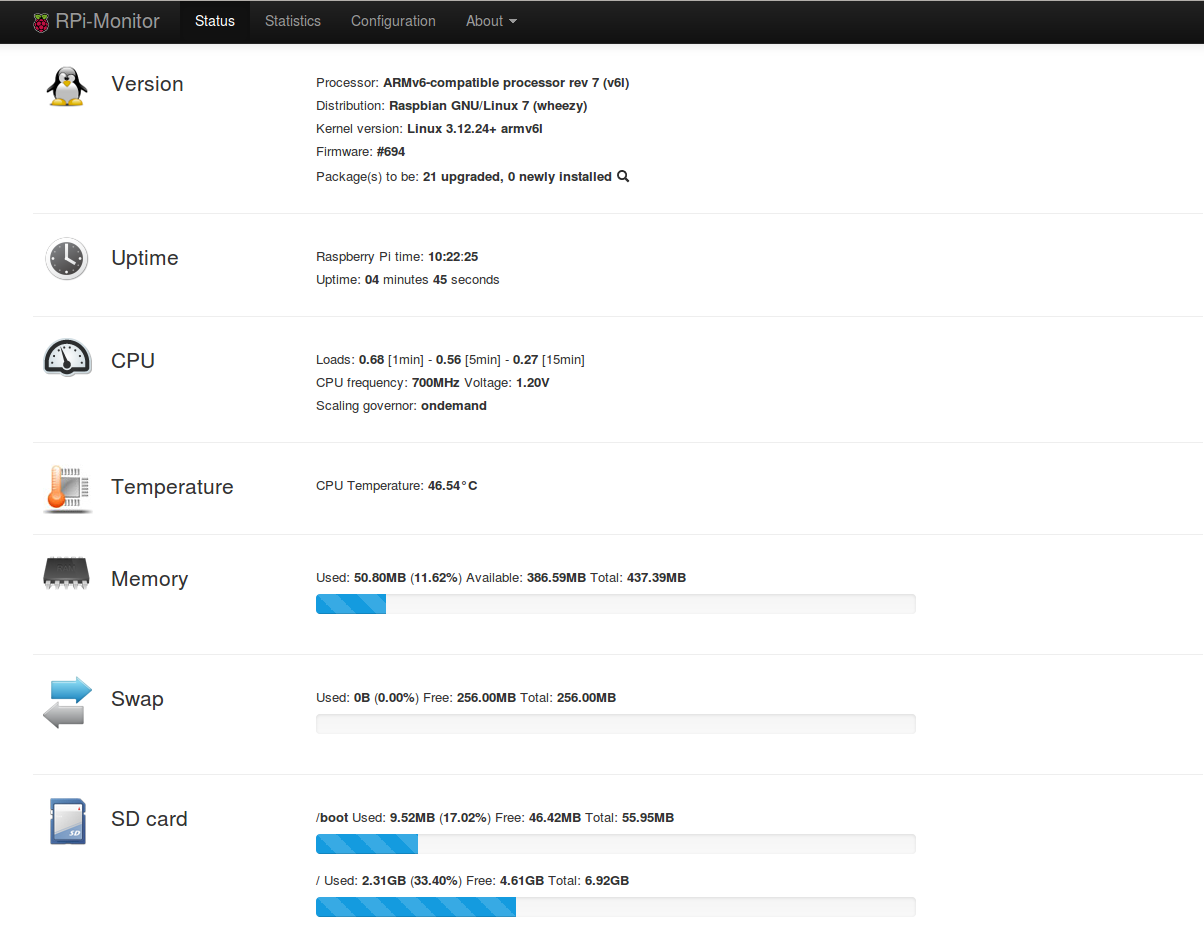
Task: Click the Memory usage progress bar
Action: 616,604
